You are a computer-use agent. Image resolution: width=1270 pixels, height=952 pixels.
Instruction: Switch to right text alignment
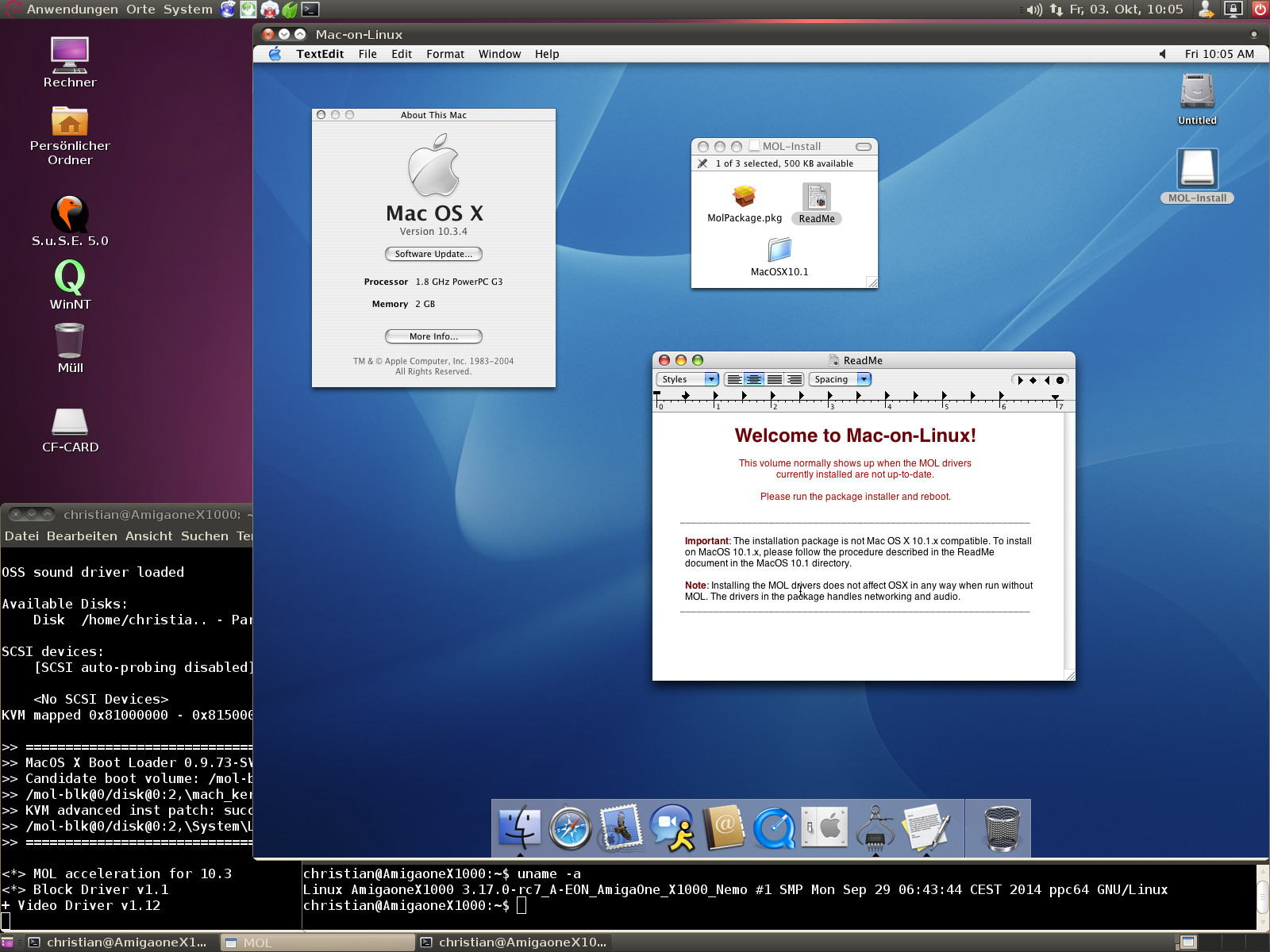coord(794,379)
